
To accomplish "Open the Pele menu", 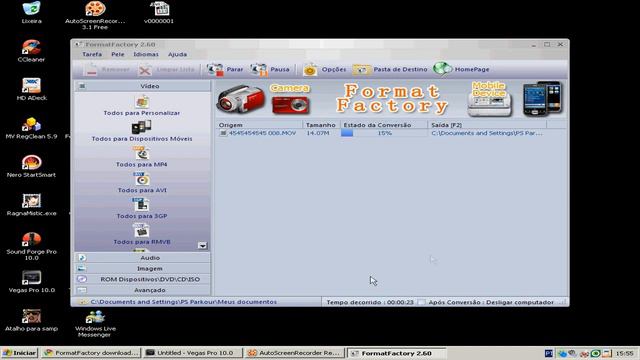I will point(118,54).
